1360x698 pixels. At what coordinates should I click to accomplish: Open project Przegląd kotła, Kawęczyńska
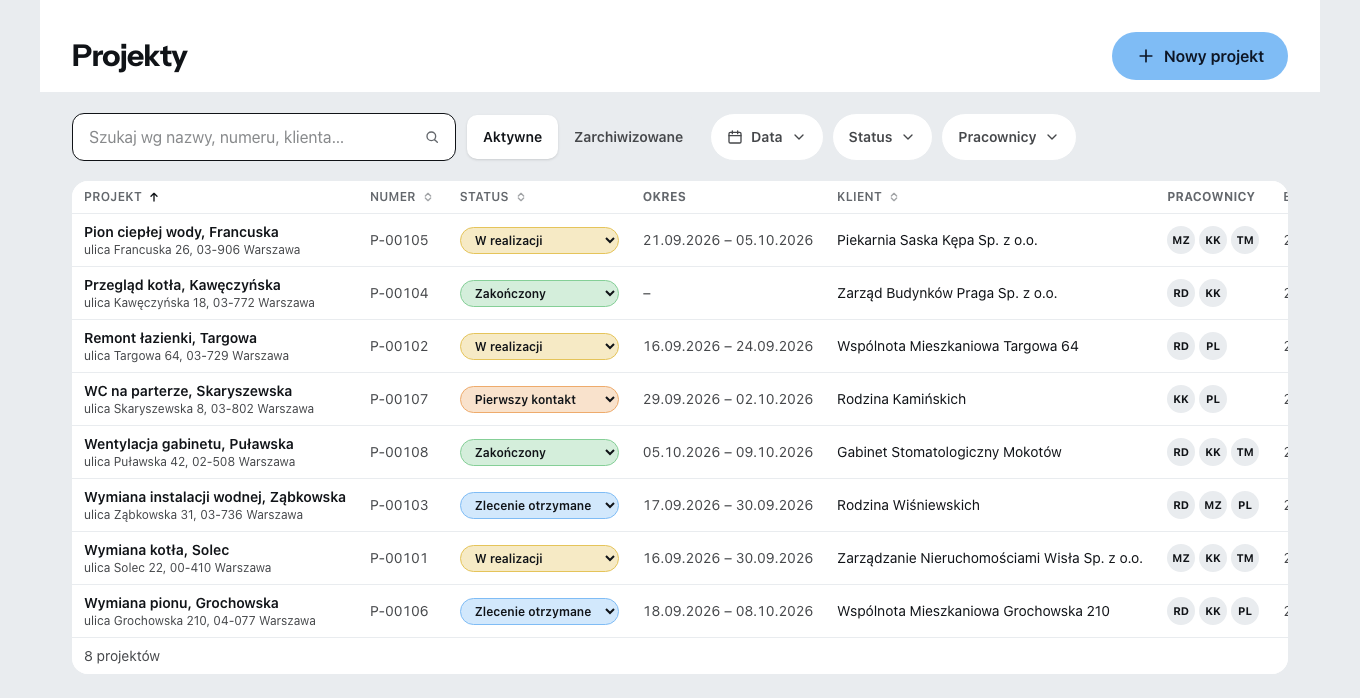coord(182,285)
